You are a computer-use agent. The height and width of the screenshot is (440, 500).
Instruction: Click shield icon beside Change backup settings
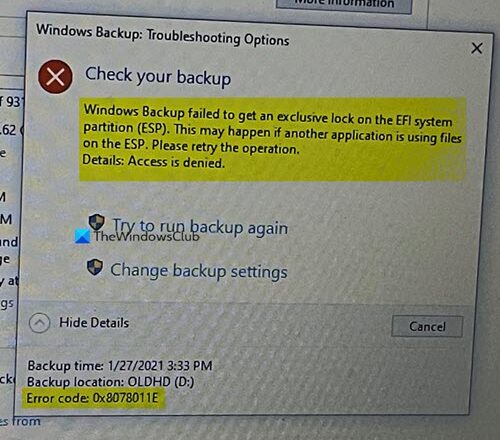[x=95, y=267]
